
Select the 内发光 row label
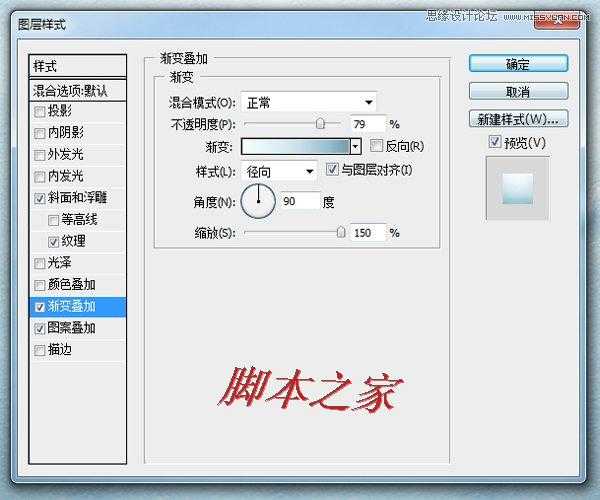point(65,176)
